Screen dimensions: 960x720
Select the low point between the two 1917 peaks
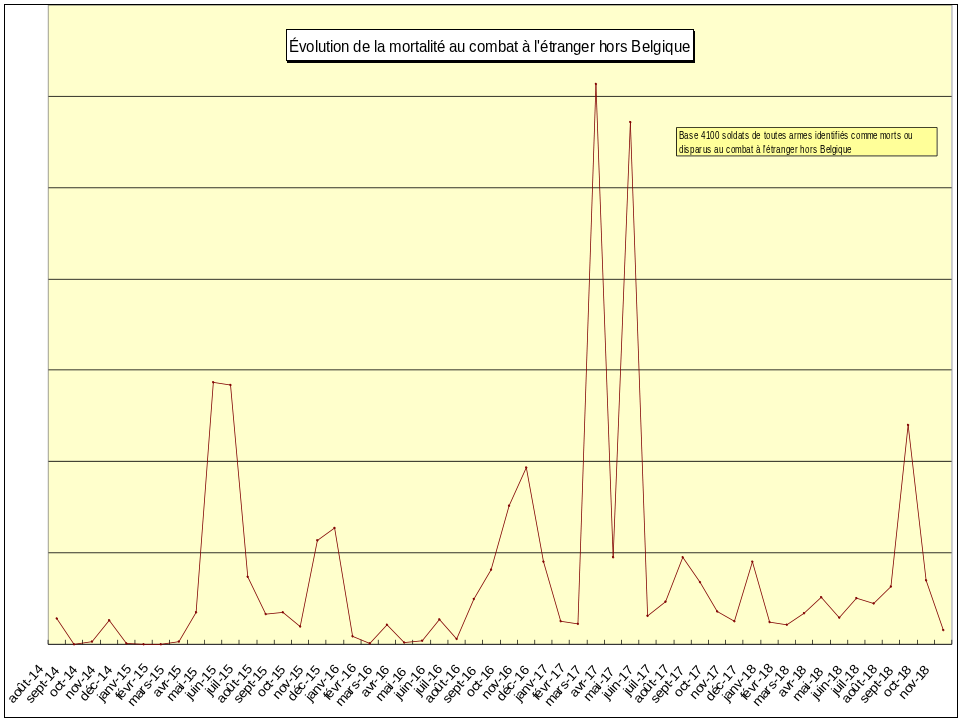click(x=613, y=557)
